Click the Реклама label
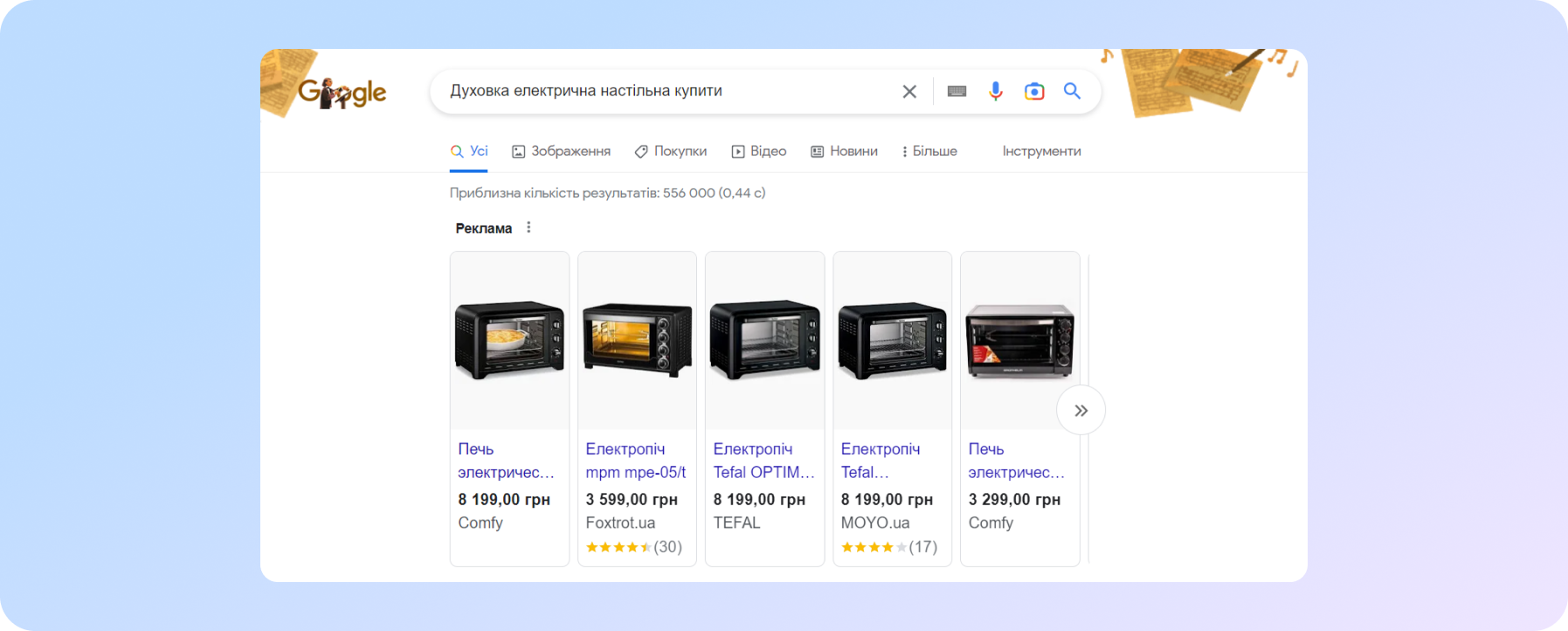The width and height of the screenshot is (1568, 631). point(483,228)
